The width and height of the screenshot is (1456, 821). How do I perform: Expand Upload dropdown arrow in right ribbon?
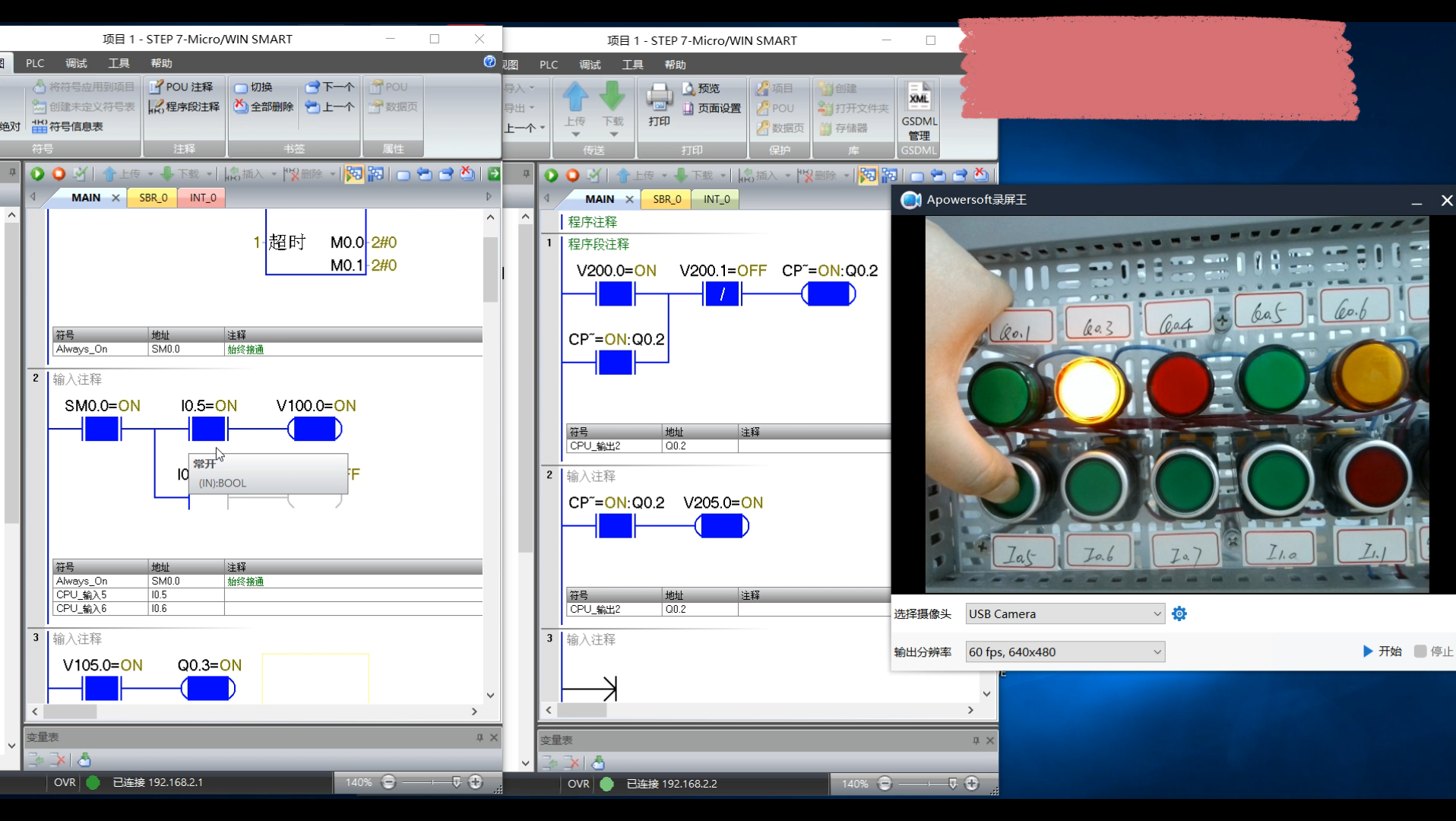tap(575, 135)
